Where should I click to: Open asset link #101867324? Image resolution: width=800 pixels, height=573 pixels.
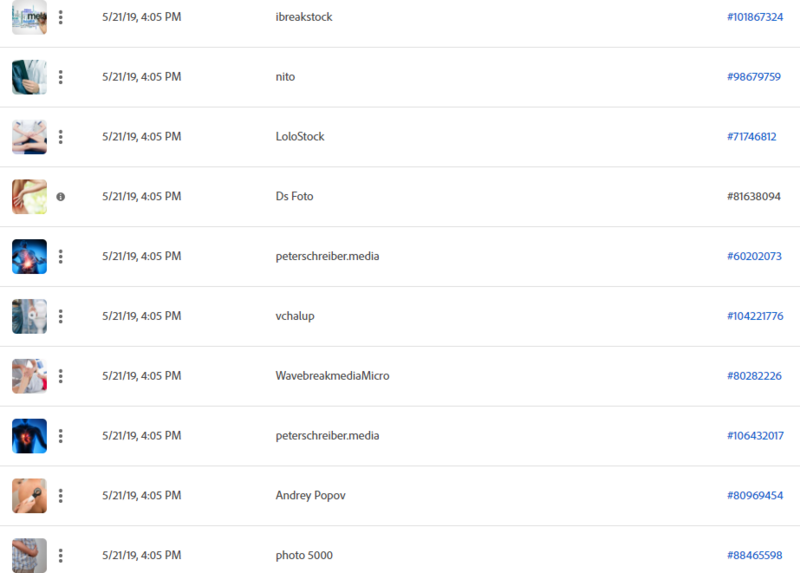click(x=755, y=17)
